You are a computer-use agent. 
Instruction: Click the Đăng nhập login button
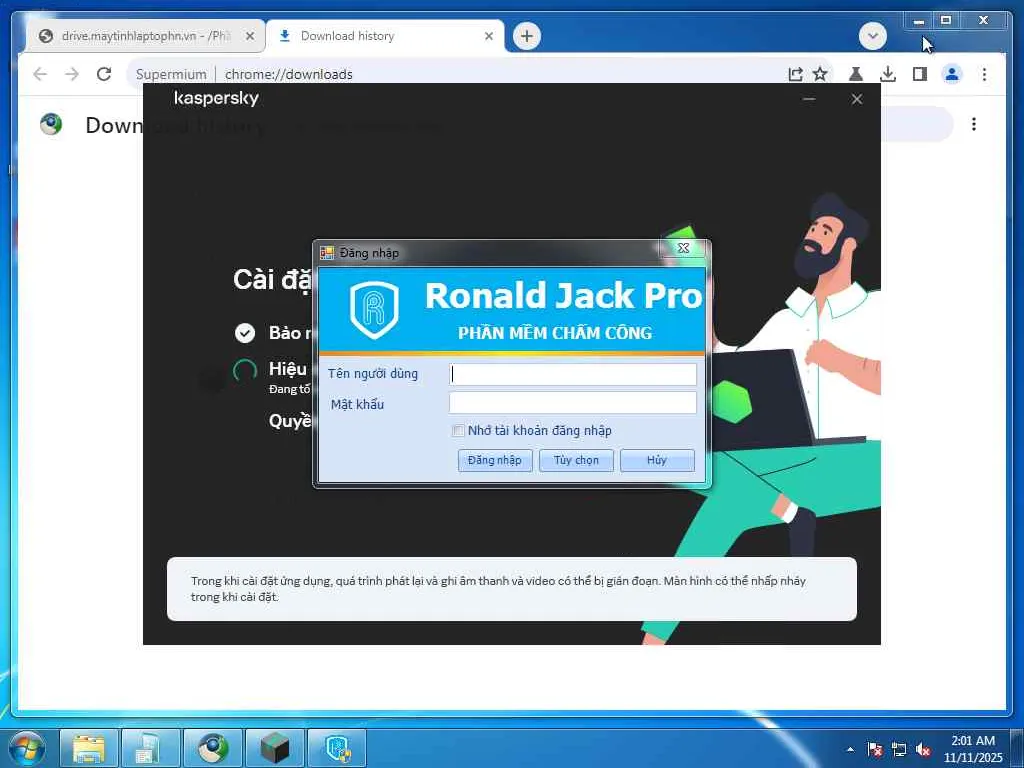[x=494, y=460]
